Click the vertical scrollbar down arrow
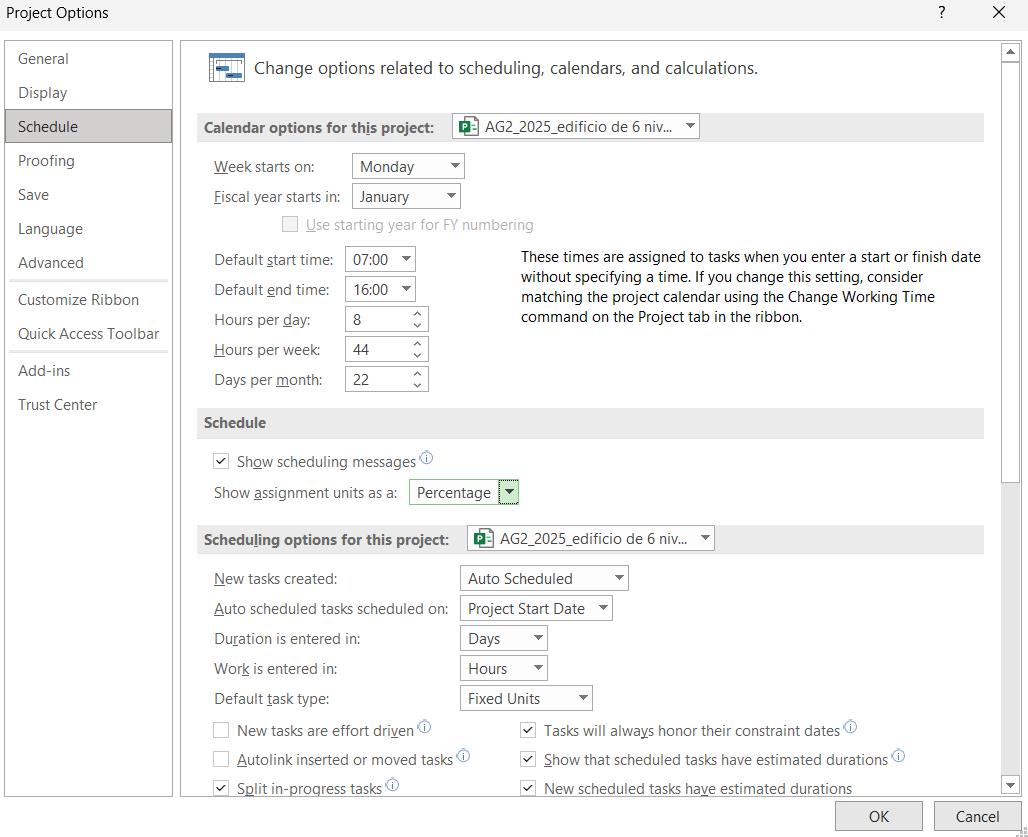The image size is (1028, 837). coord(1010,786)
